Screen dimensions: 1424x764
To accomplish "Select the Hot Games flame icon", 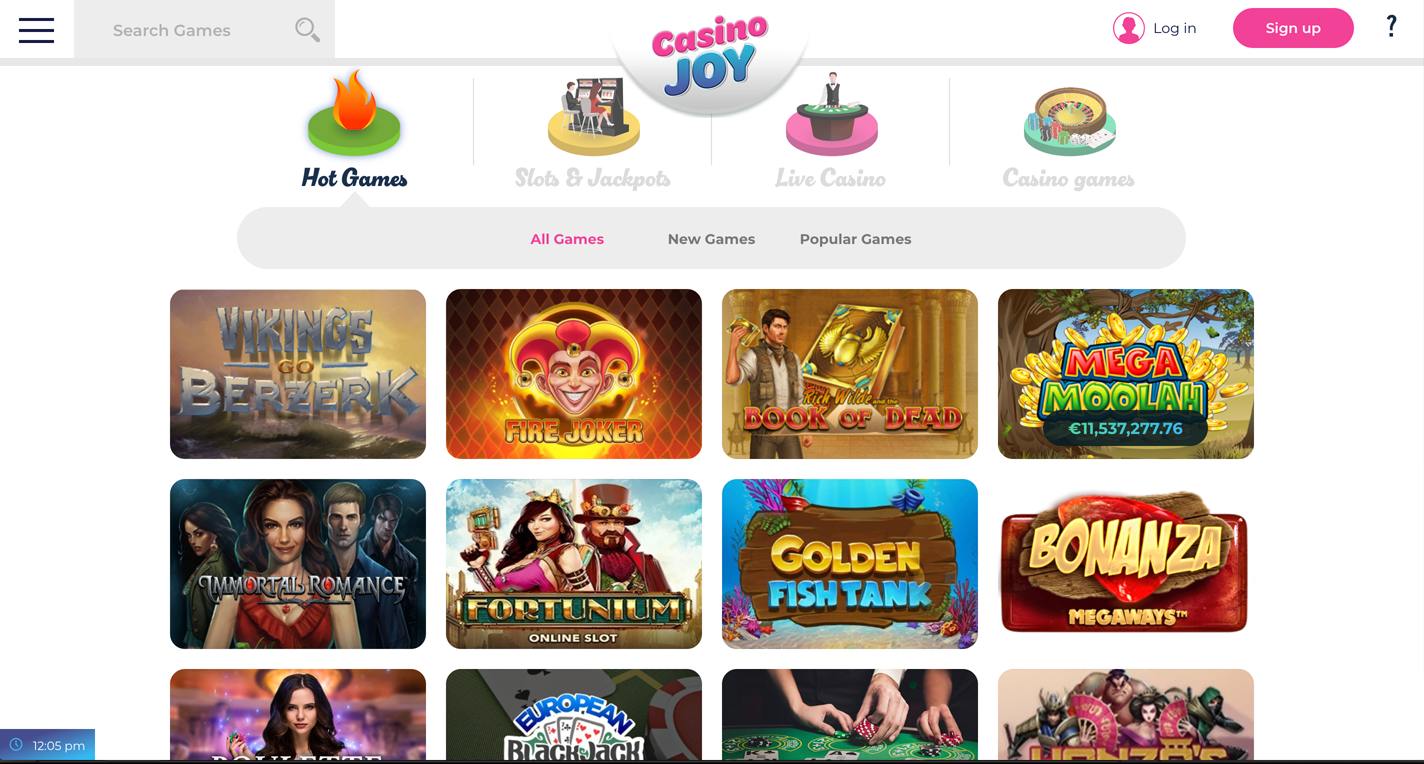I will pos(354,113).
